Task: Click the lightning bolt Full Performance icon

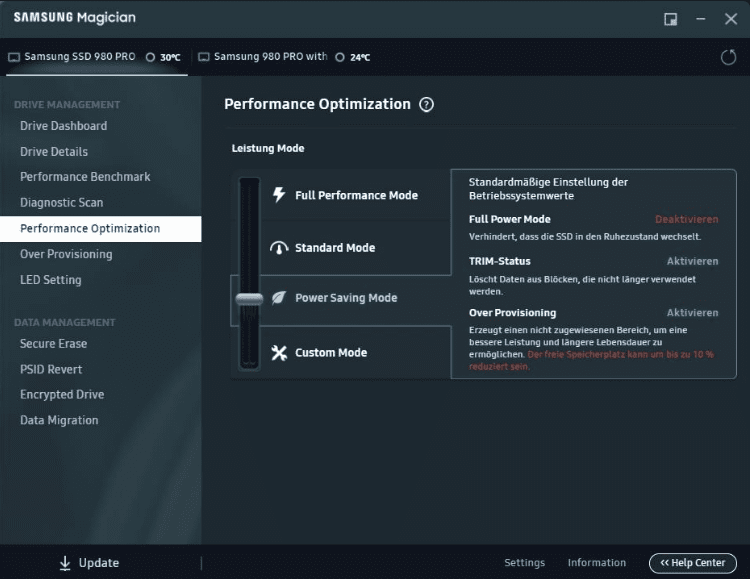Action: click(x=279, y=195)
